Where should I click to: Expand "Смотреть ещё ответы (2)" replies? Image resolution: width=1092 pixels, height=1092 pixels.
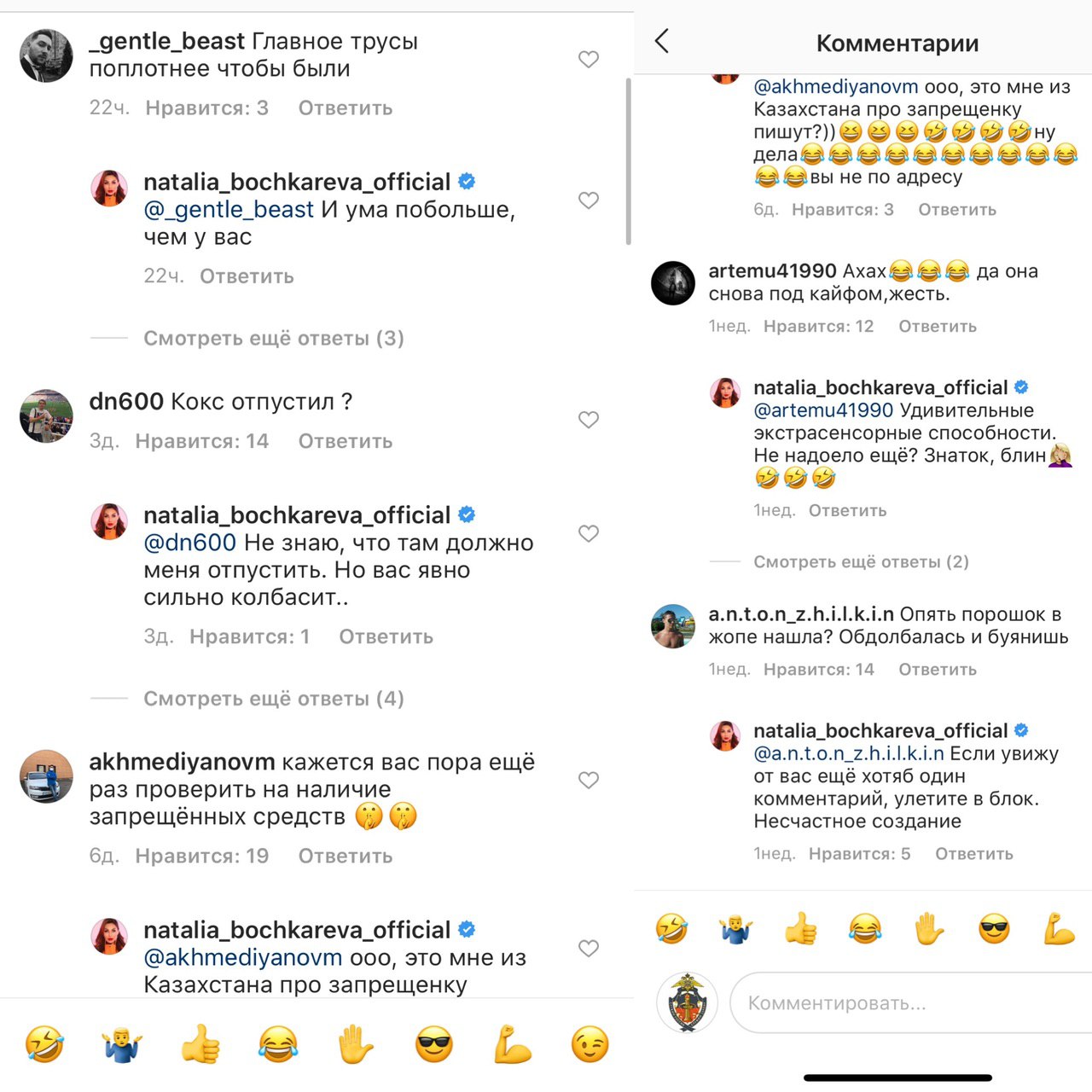pyautogui.click(x=861, y=561)
